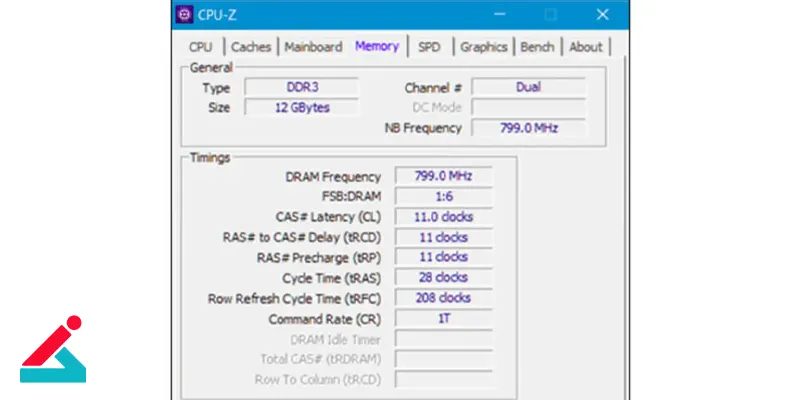Click the NB Frequency value field
Viewport: 800px width, 400px height.
tap(528, 128)
